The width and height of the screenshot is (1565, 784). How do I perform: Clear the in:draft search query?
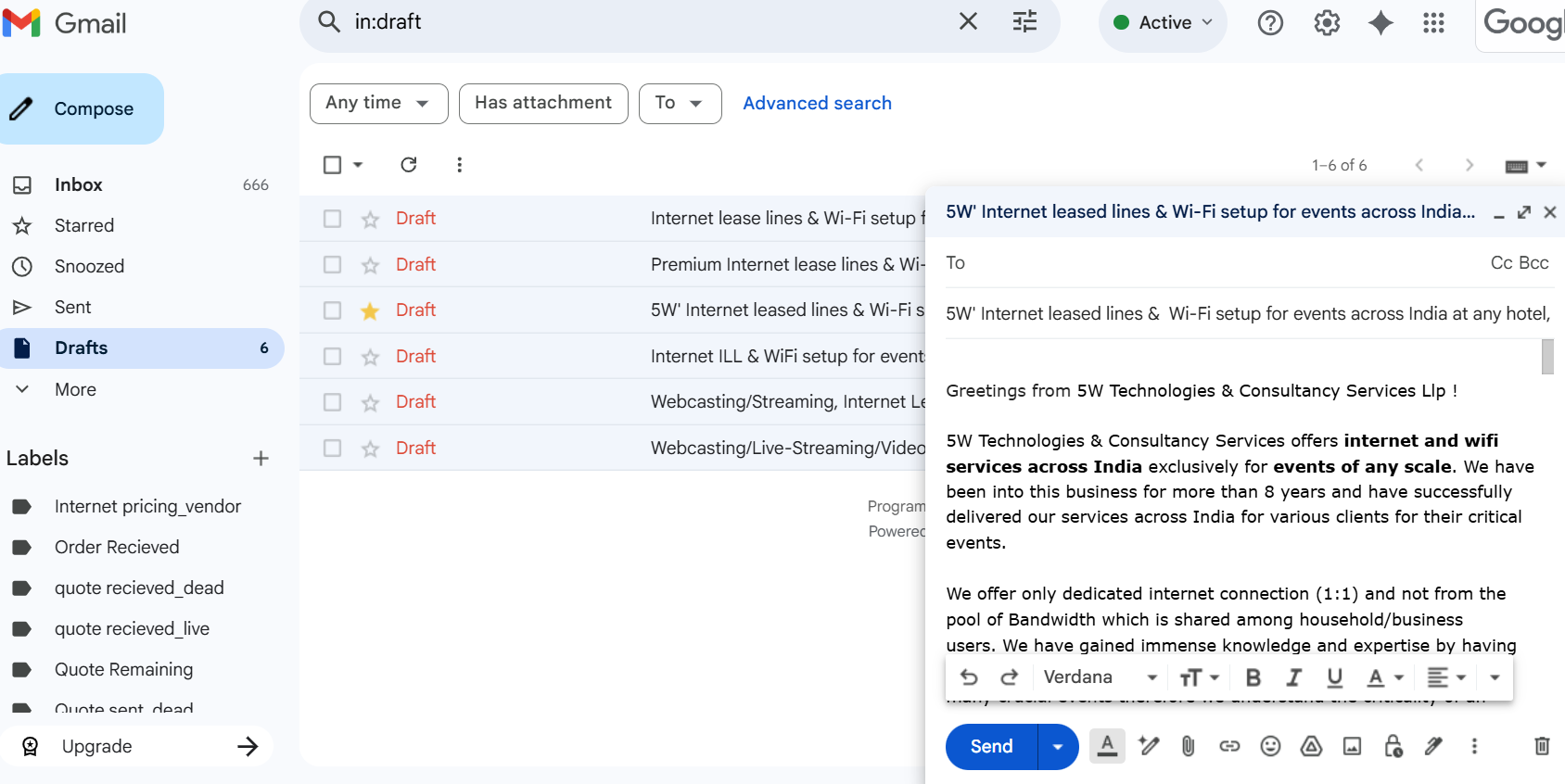pos(968,21)
